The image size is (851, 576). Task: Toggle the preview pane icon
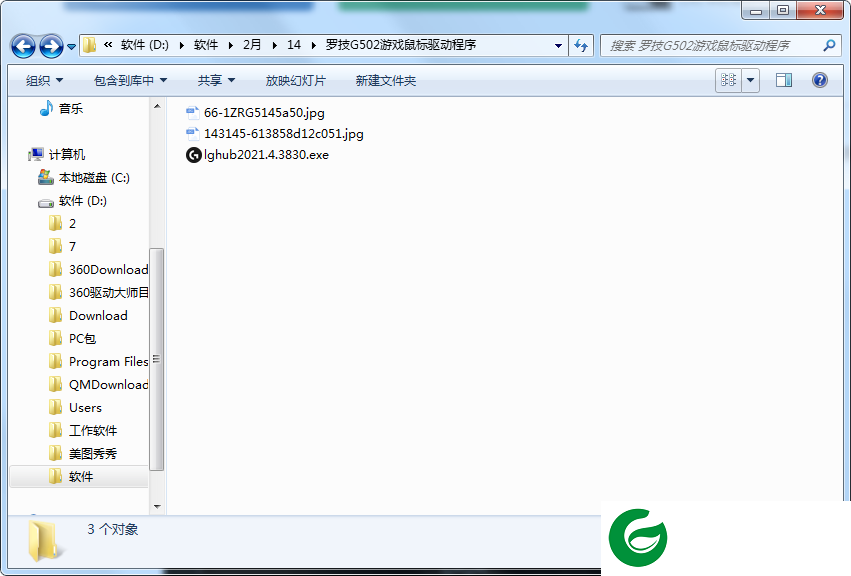[x=784, y=80]
